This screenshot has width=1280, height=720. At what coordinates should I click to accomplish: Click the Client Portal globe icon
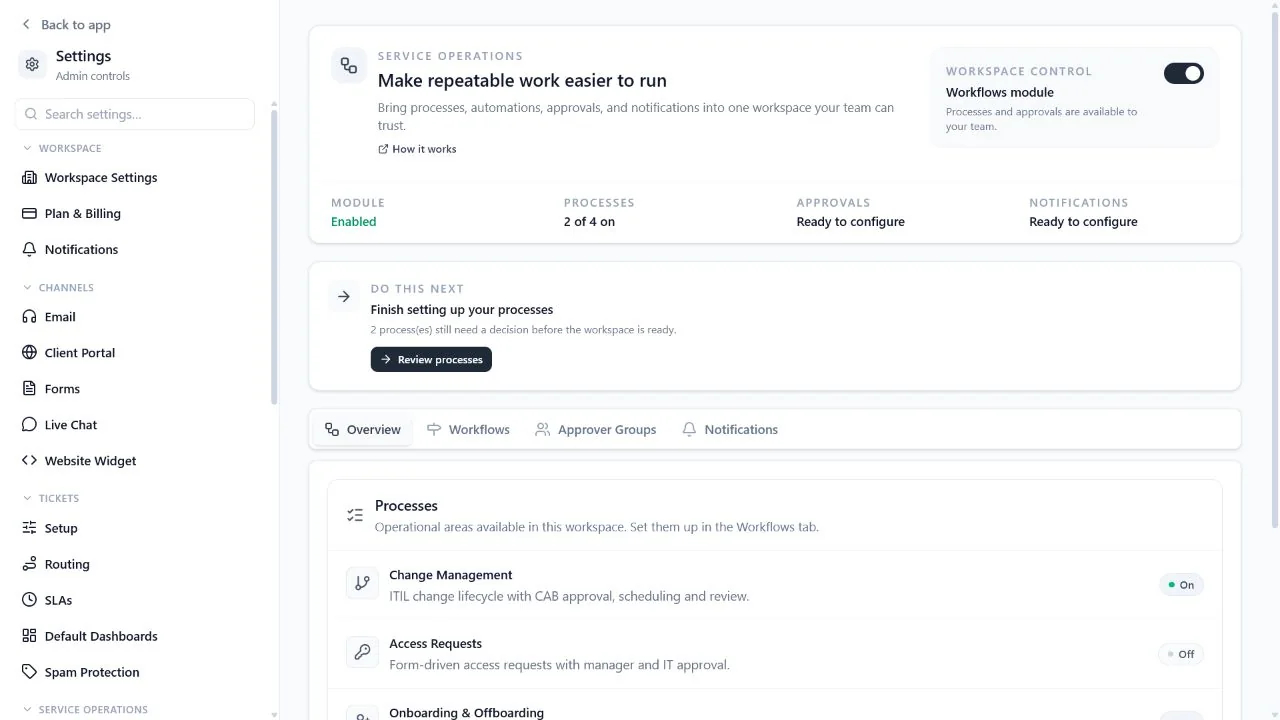(x=29, y=353)
